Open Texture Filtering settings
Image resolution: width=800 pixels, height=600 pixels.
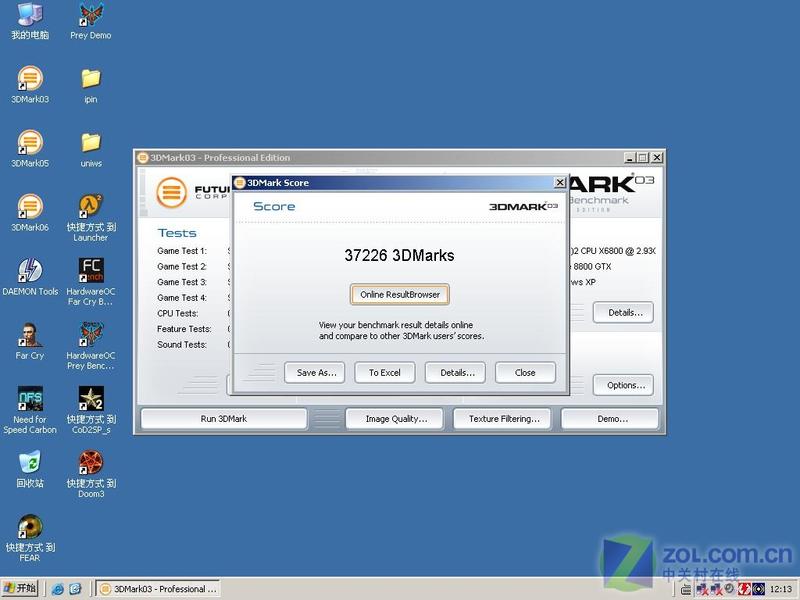(503, 419)
